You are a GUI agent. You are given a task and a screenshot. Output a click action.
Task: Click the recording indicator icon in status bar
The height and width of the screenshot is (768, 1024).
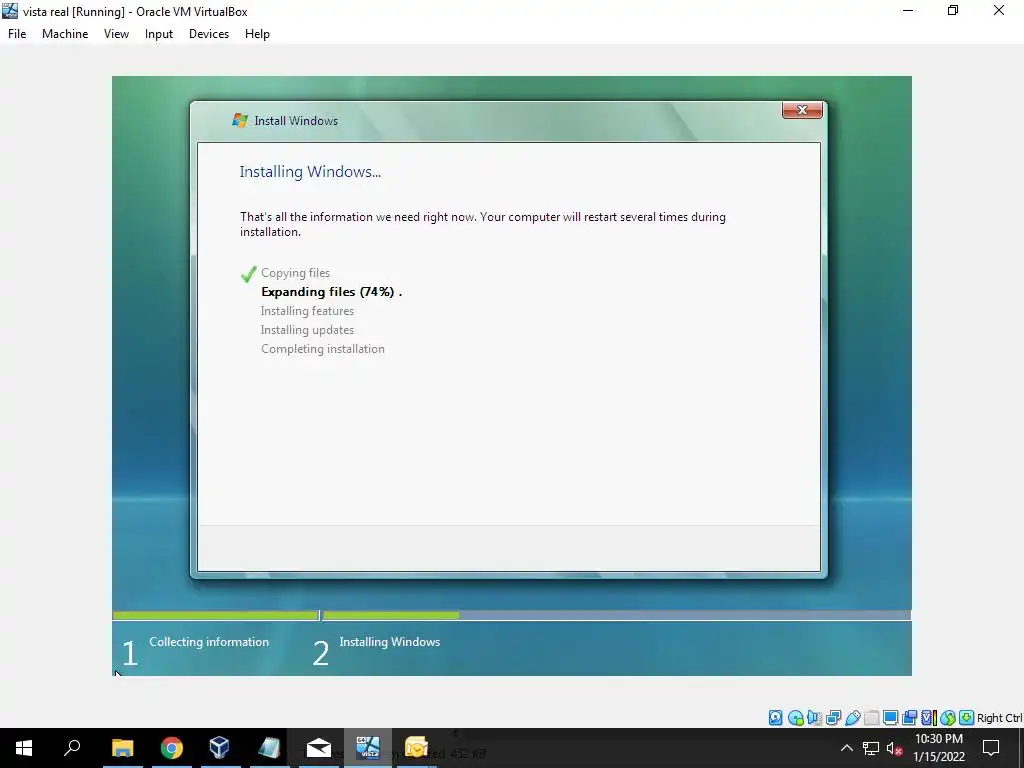(909, 718)
